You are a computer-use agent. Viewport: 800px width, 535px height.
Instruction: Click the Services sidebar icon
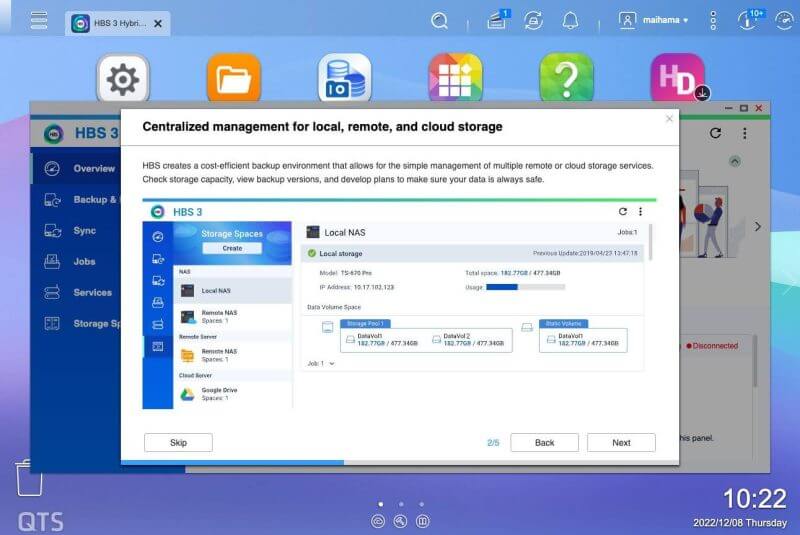tap(52, 293)
